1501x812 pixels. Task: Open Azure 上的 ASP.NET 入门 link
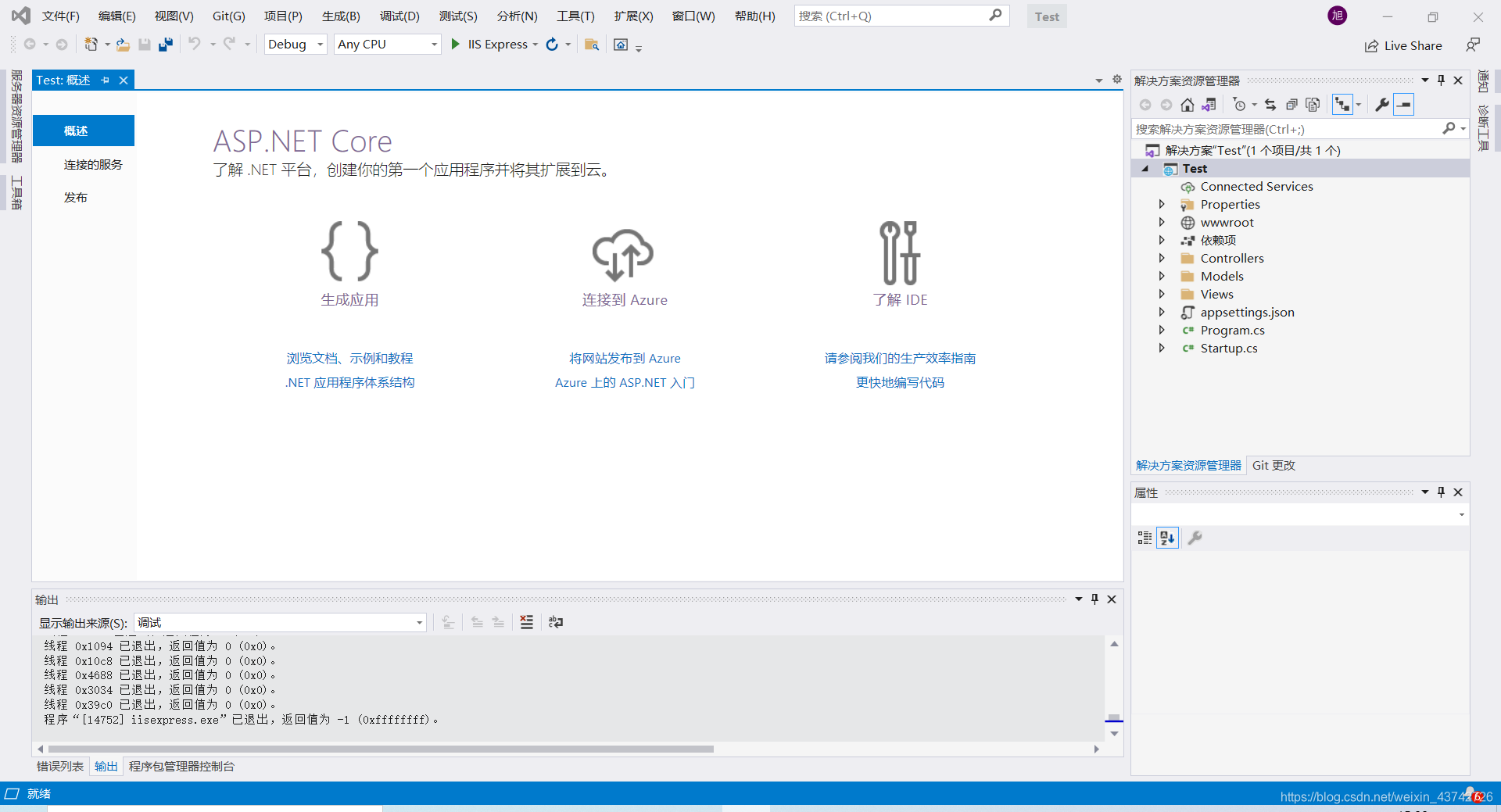coord(625,382)
